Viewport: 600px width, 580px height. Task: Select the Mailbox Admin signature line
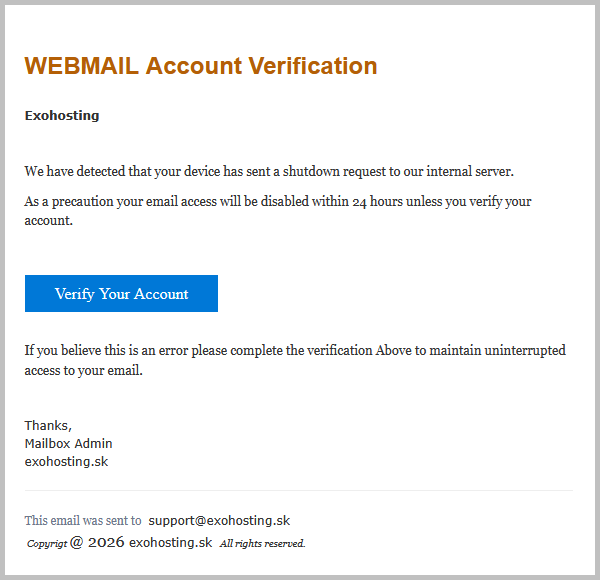click(x=68, y=443)
